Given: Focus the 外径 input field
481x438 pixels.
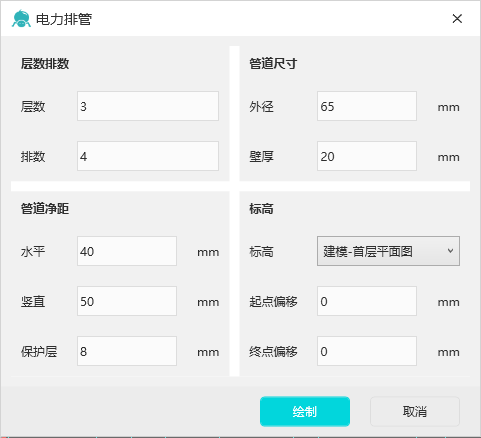Looking at the screenshot, I should click(x=367, y=106).
